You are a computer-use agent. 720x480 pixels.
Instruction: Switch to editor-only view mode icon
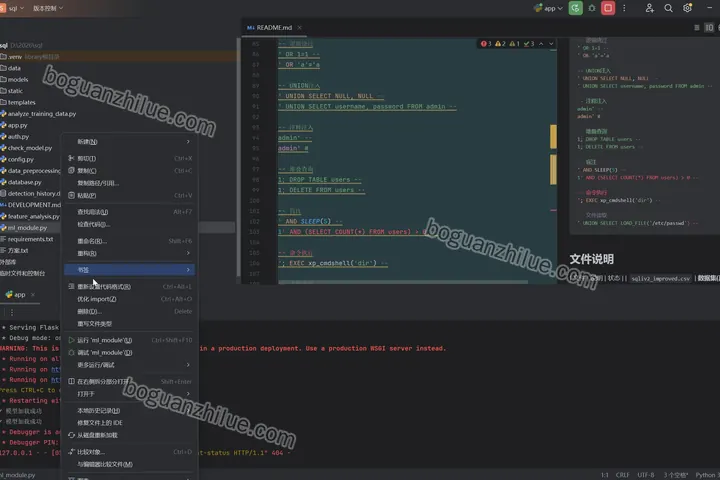point(697,28)
